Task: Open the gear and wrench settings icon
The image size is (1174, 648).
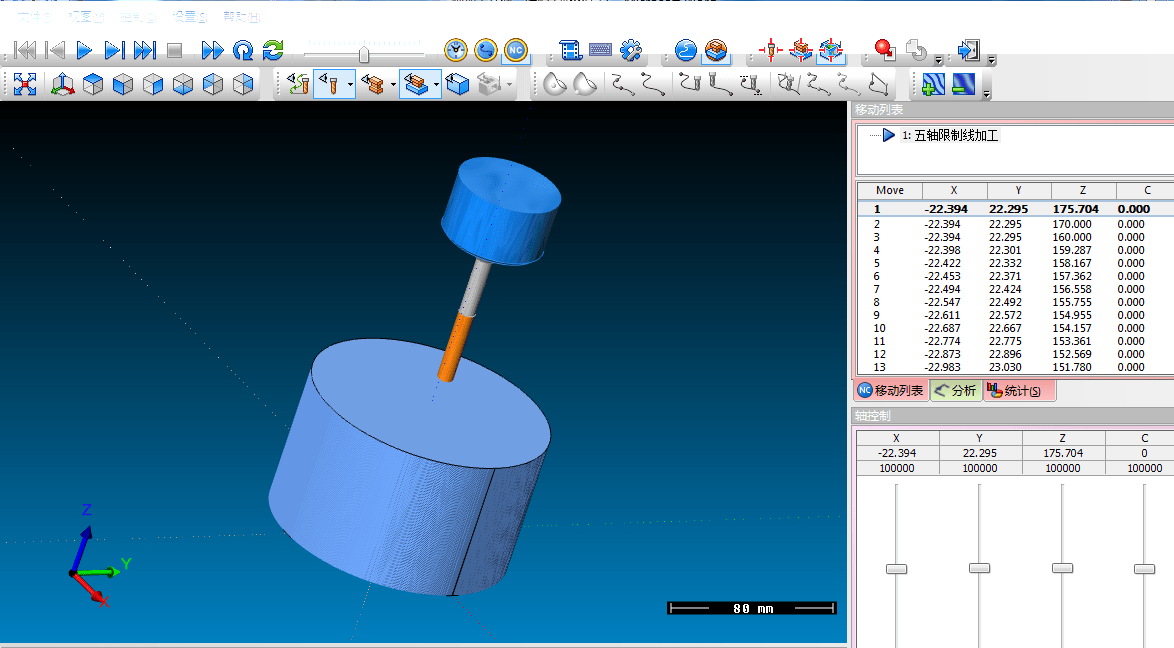Action: [630, 50]
